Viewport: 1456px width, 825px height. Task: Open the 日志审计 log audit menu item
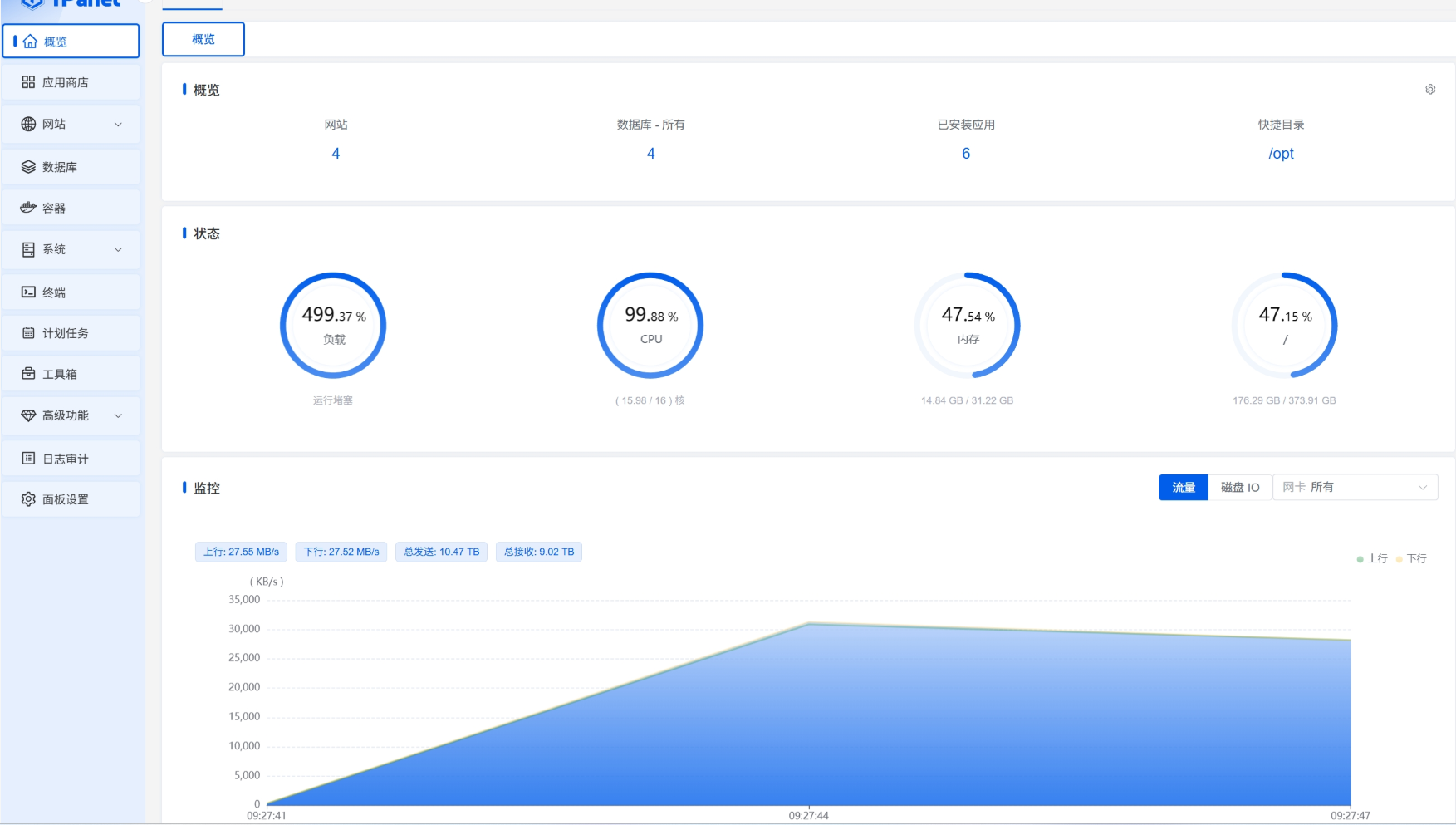[66, 459]
